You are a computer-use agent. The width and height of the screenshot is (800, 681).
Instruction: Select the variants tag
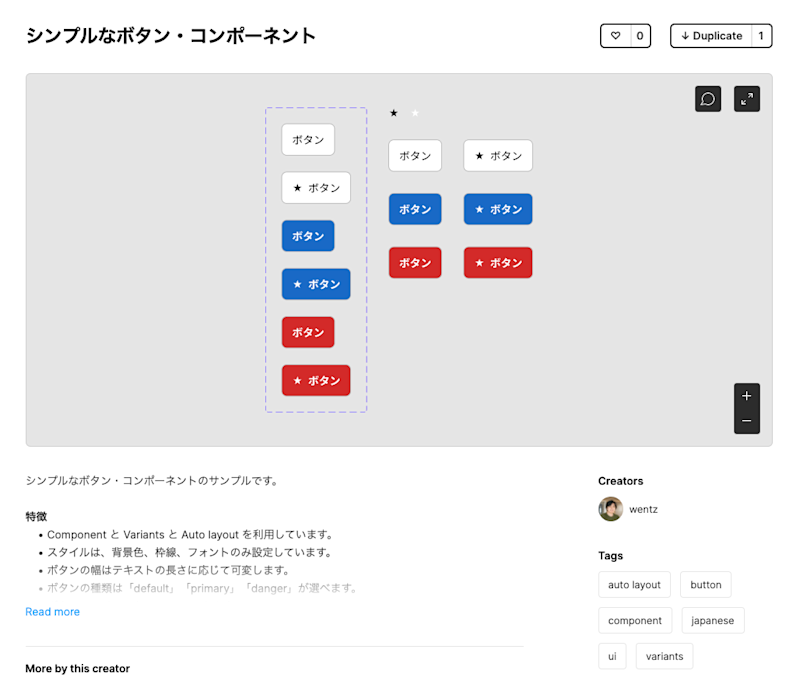point(664,656)
